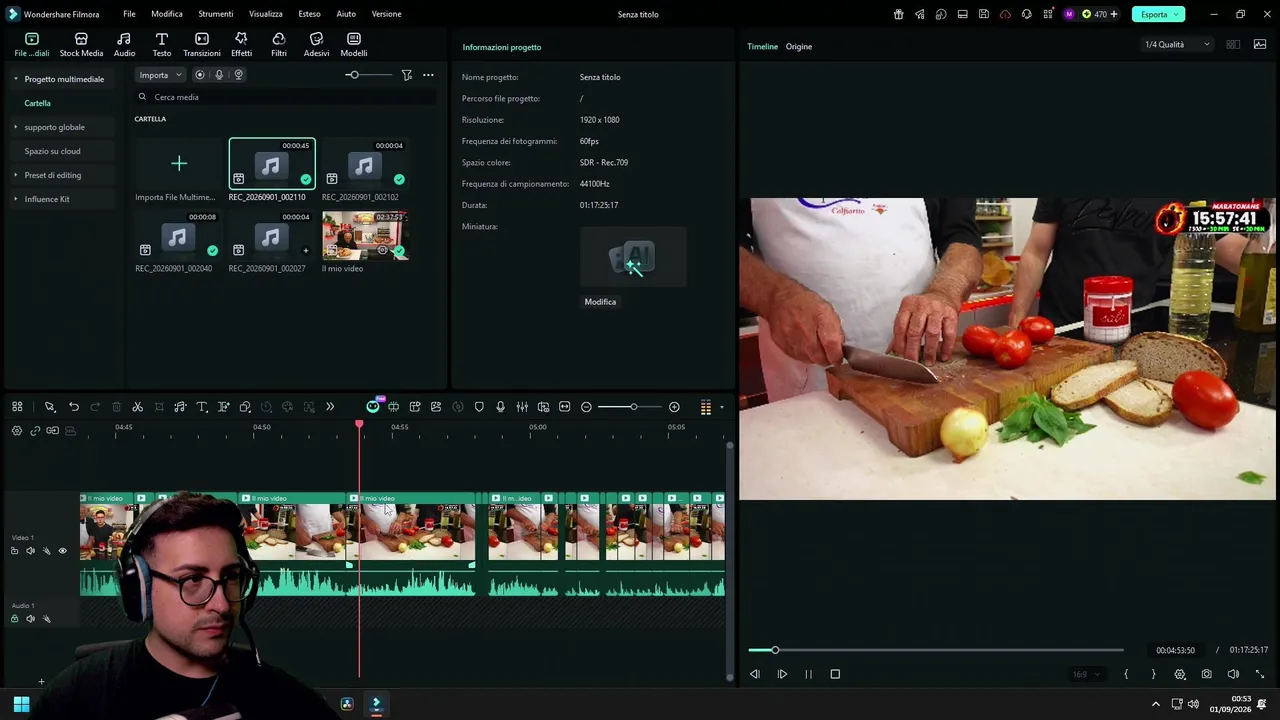The image size is (1280, 720).
Task: Click the cloud upload icon in title bar
Action: point(1005,14)
